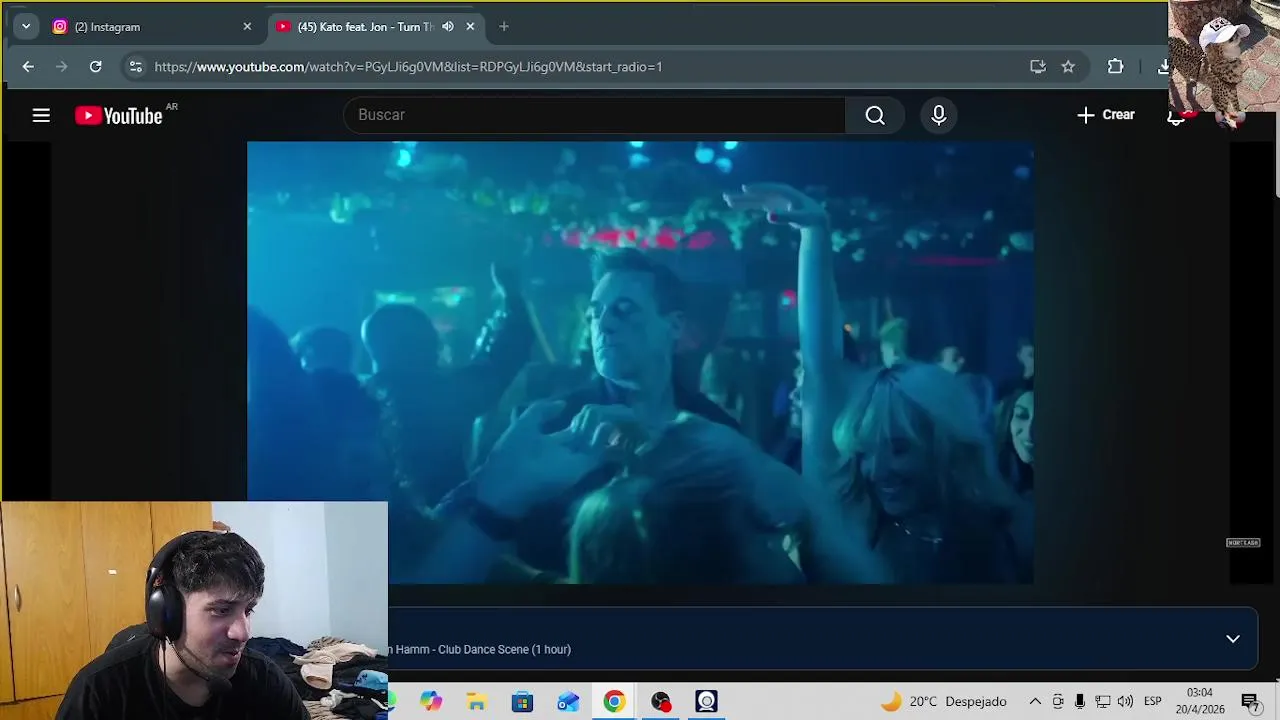
Task: Open the tab search dropdown arrow
Action: pyautogui.click(x=26, y=27)
